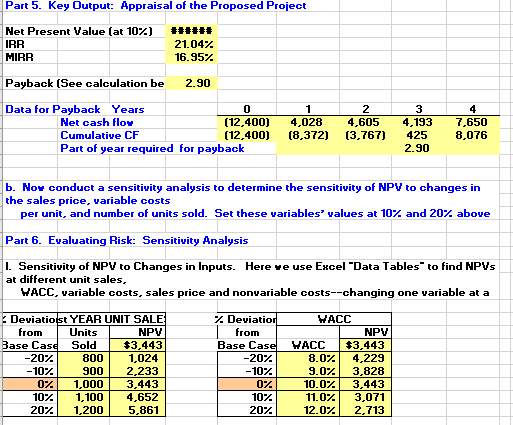Viewport: 513px width, 425px height.
Task: Select NPV 3,828 in WACC table
Action: coord(365,371)
